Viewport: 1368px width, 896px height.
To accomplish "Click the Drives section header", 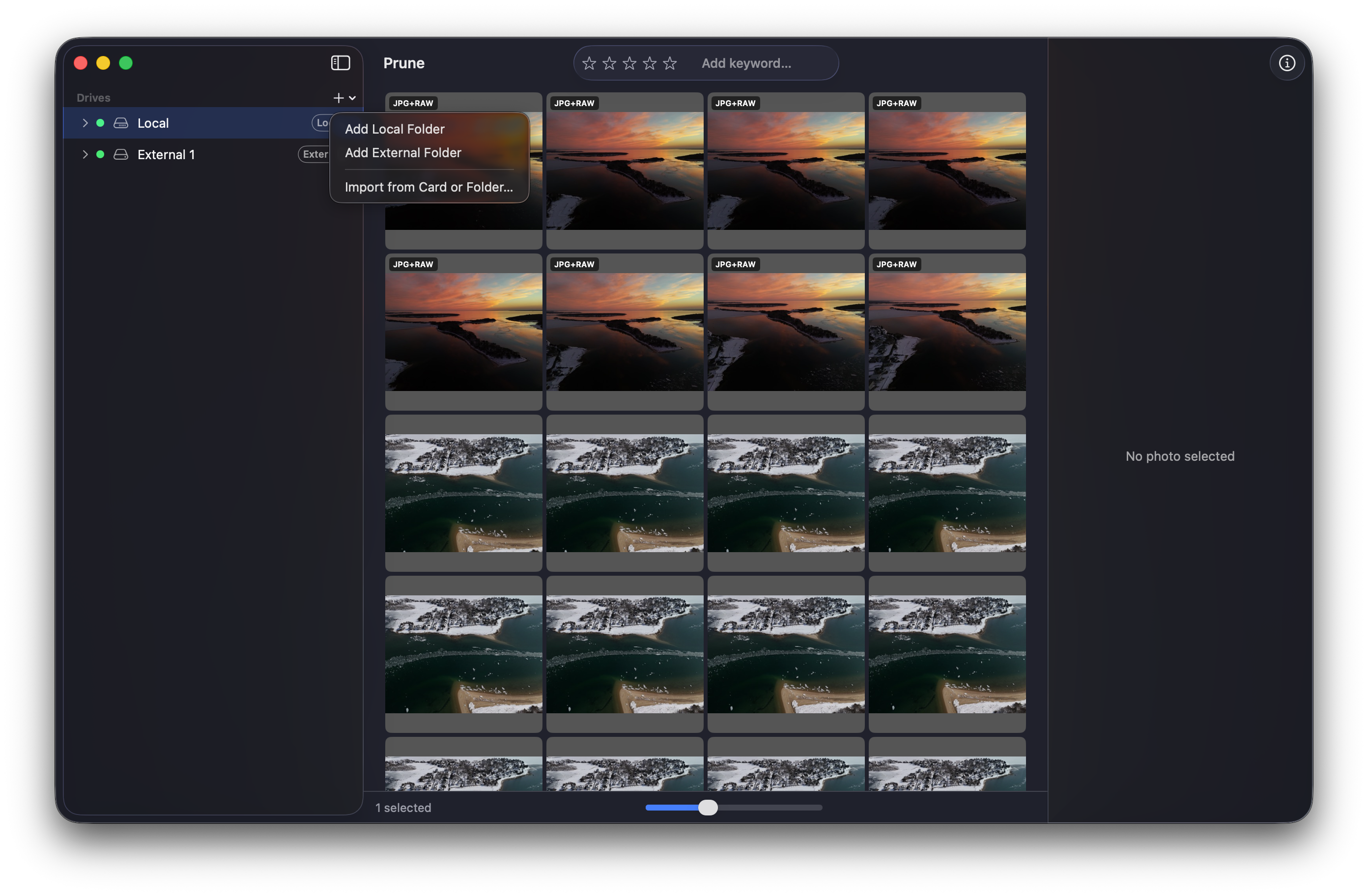I will point(93,98).
